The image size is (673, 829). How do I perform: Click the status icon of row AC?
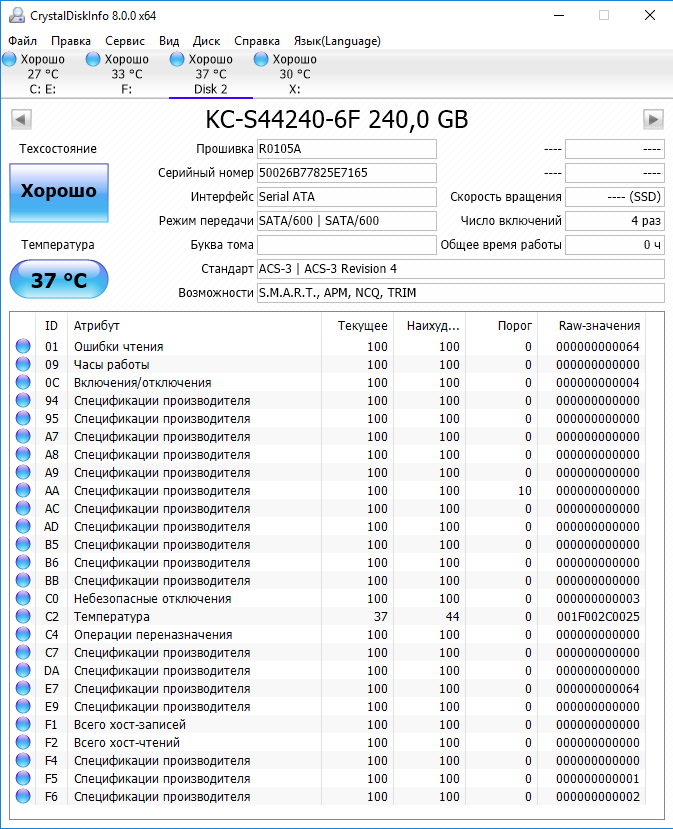tap(23, 508)
